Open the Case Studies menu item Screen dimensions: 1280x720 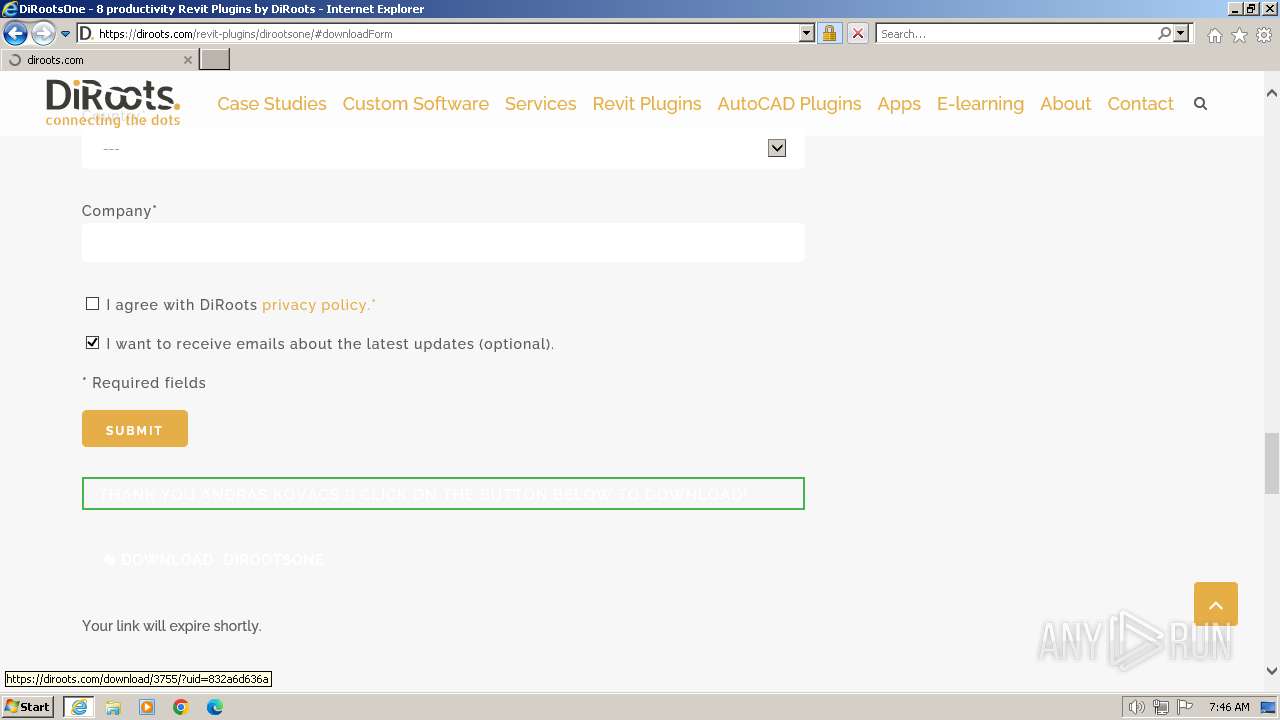pyautogui.click(x=272, y=104)
